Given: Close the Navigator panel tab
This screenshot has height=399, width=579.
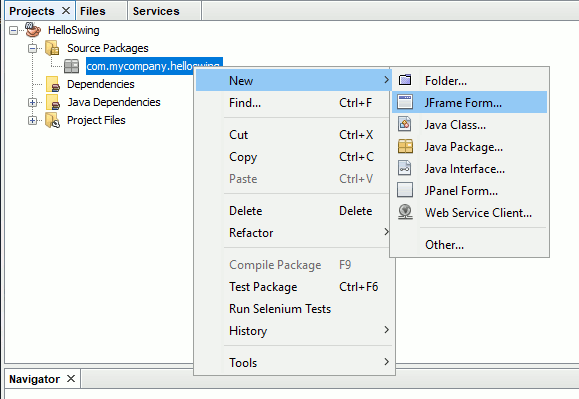Looking at the screenshot, I should (71, 378).
